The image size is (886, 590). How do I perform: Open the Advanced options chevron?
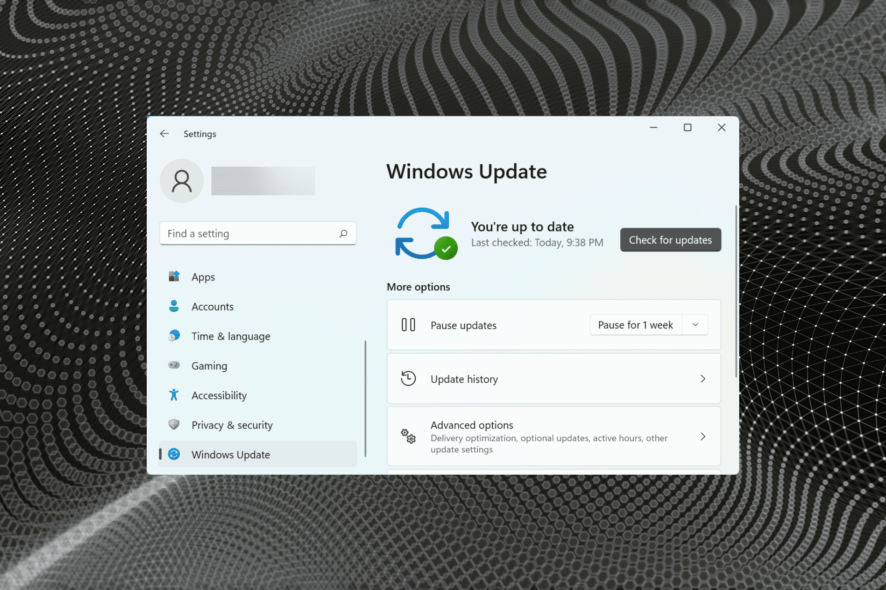pos(703,436)
